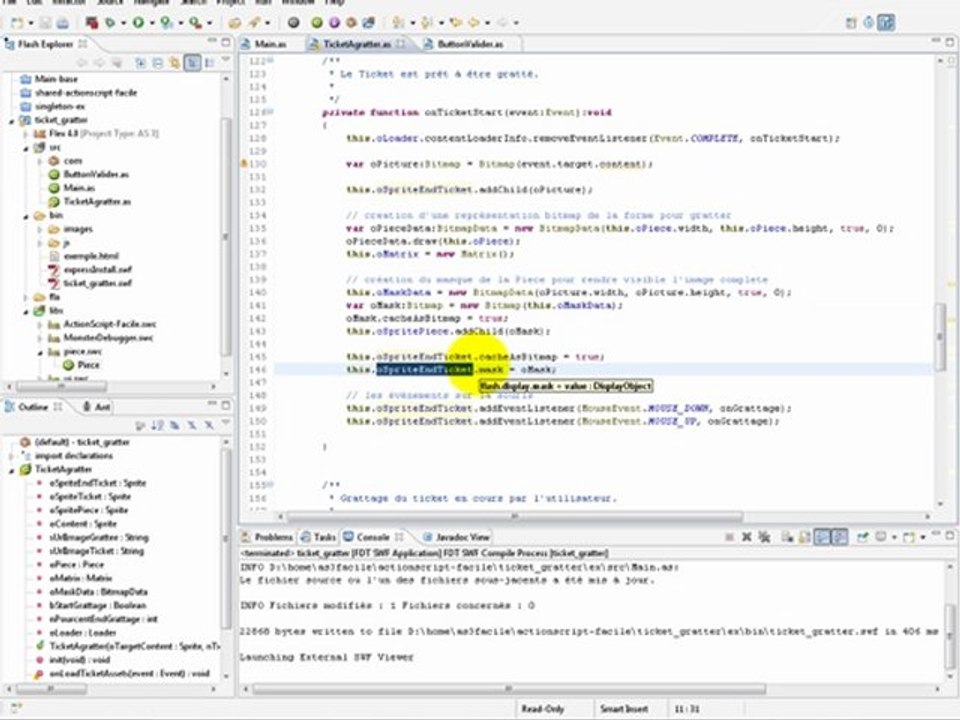Maximize the Flash Explorer view
This screenshot has width=960, height=720.
[226, 42]
